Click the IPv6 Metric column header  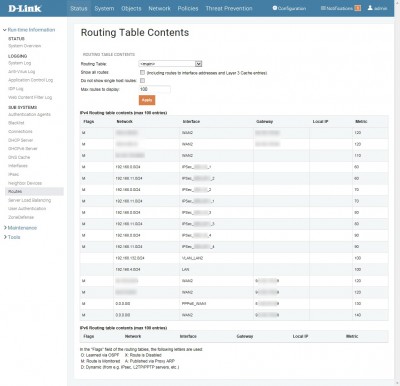click(352, 336)
